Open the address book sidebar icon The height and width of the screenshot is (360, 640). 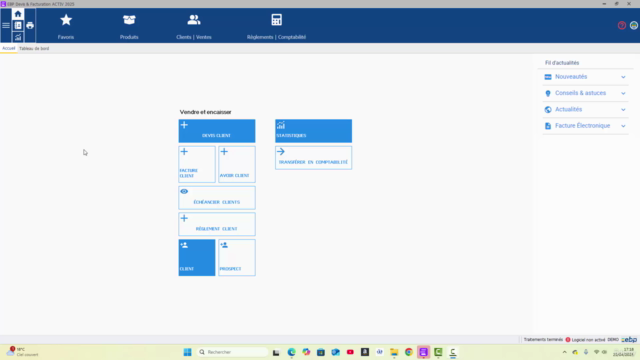(x=18, y=26)
